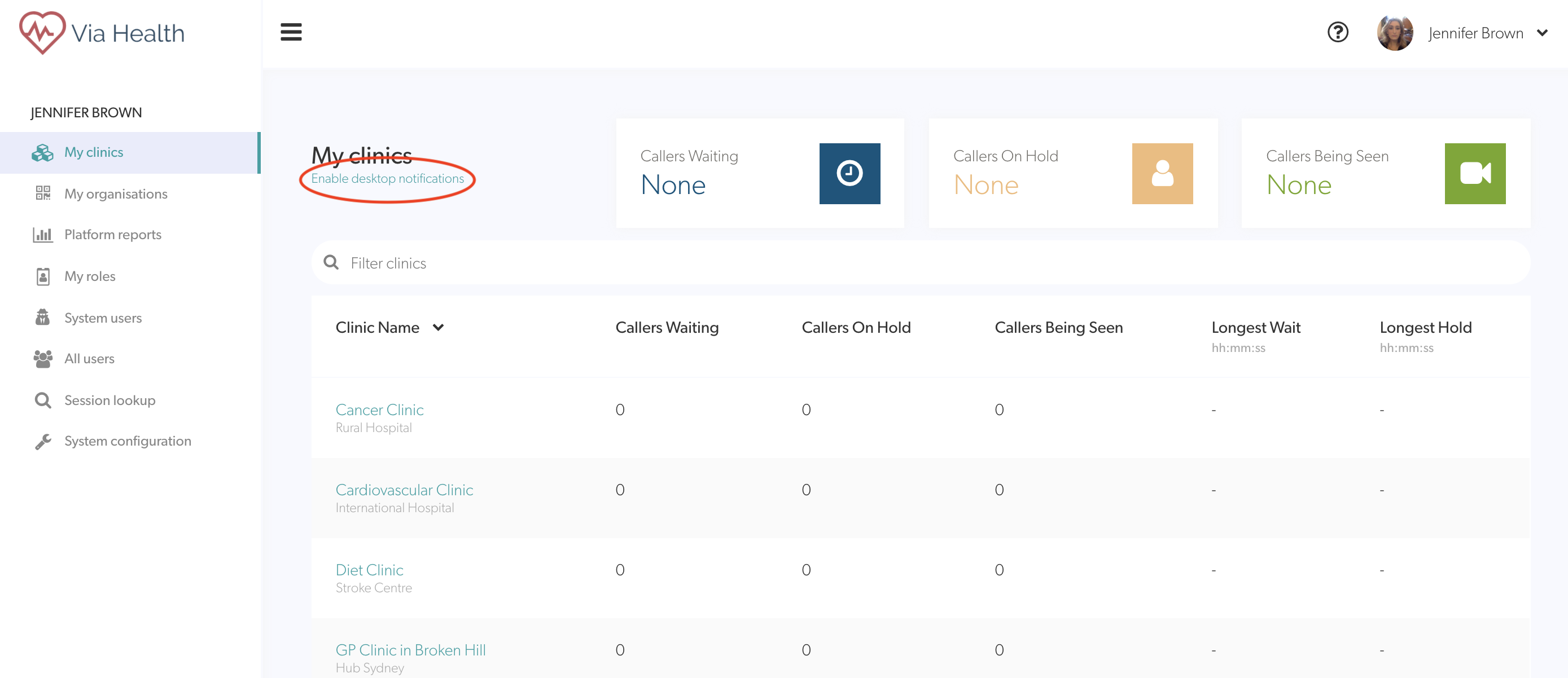Click the My clinics page heading

click(x=362, y=156)
